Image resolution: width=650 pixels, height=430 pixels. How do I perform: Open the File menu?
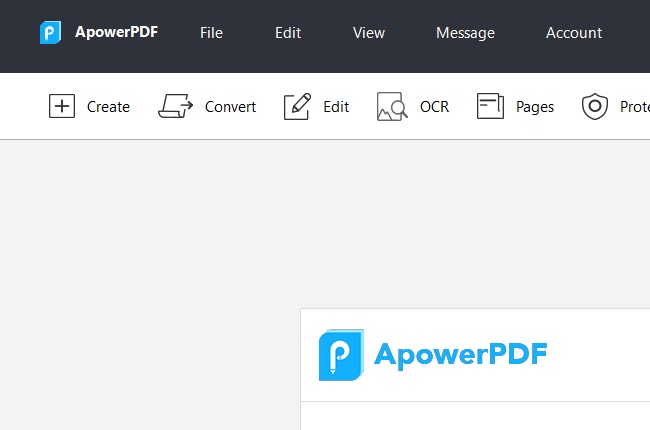[x=211, y=33]
